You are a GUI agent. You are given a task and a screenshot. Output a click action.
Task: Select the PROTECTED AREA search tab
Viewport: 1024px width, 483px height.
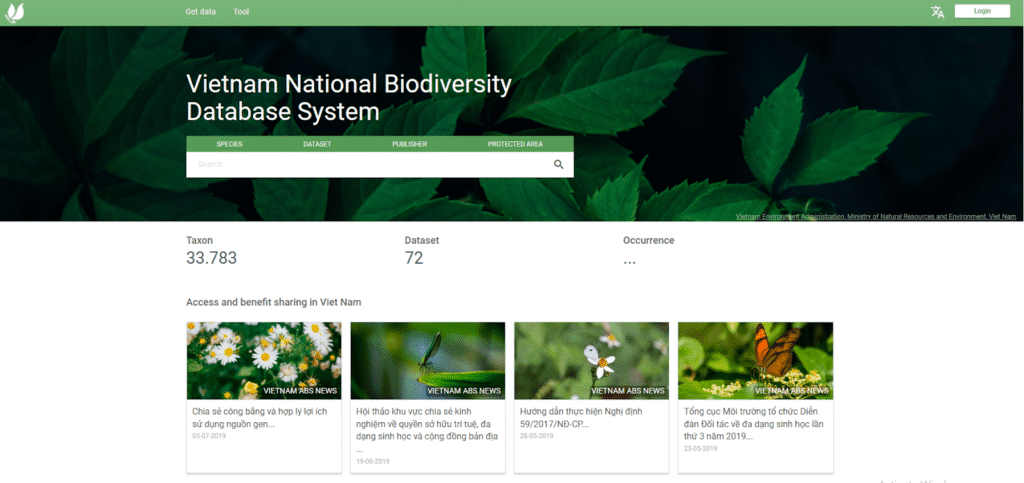515,144
